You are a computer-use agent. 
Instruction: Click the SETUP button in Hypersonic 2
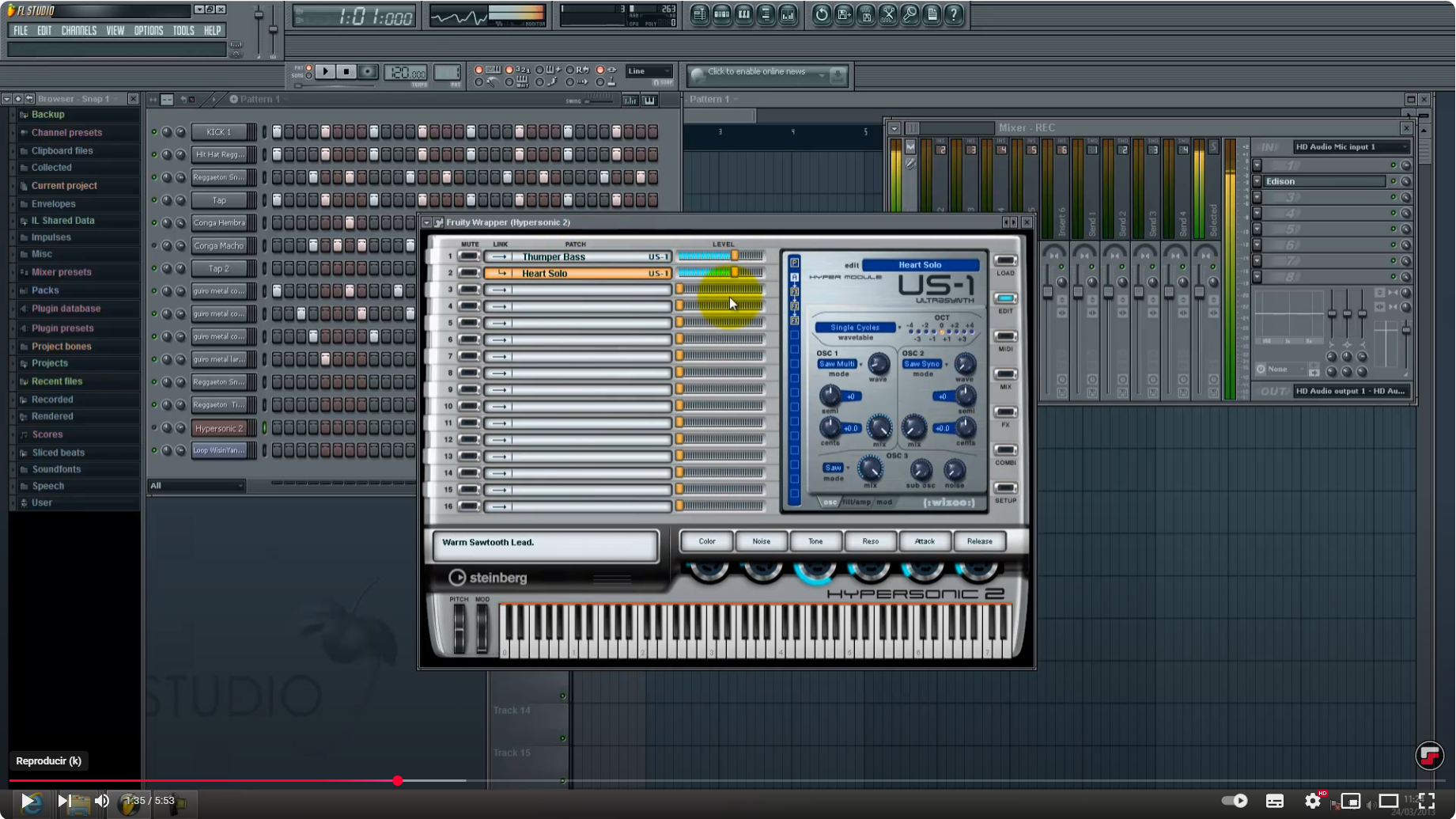[x=1005, y=489]
